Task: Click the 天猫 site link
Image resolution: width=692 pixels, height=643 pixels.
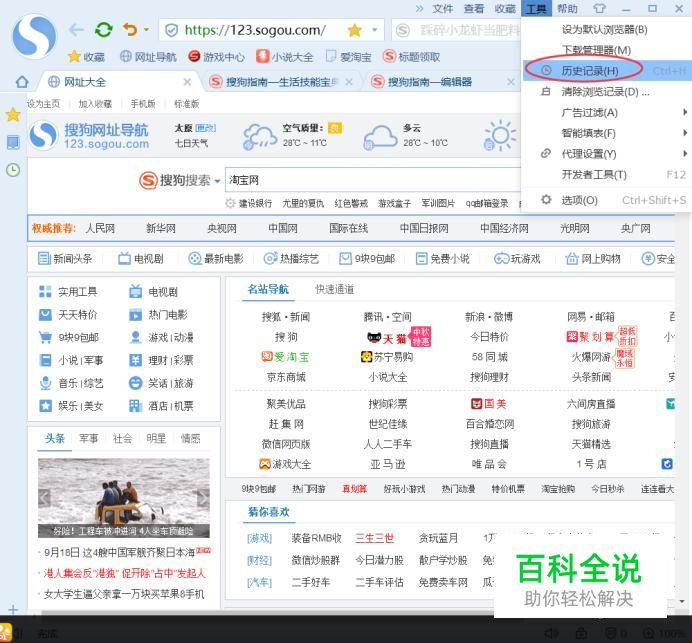Action: tap(387, 338)
